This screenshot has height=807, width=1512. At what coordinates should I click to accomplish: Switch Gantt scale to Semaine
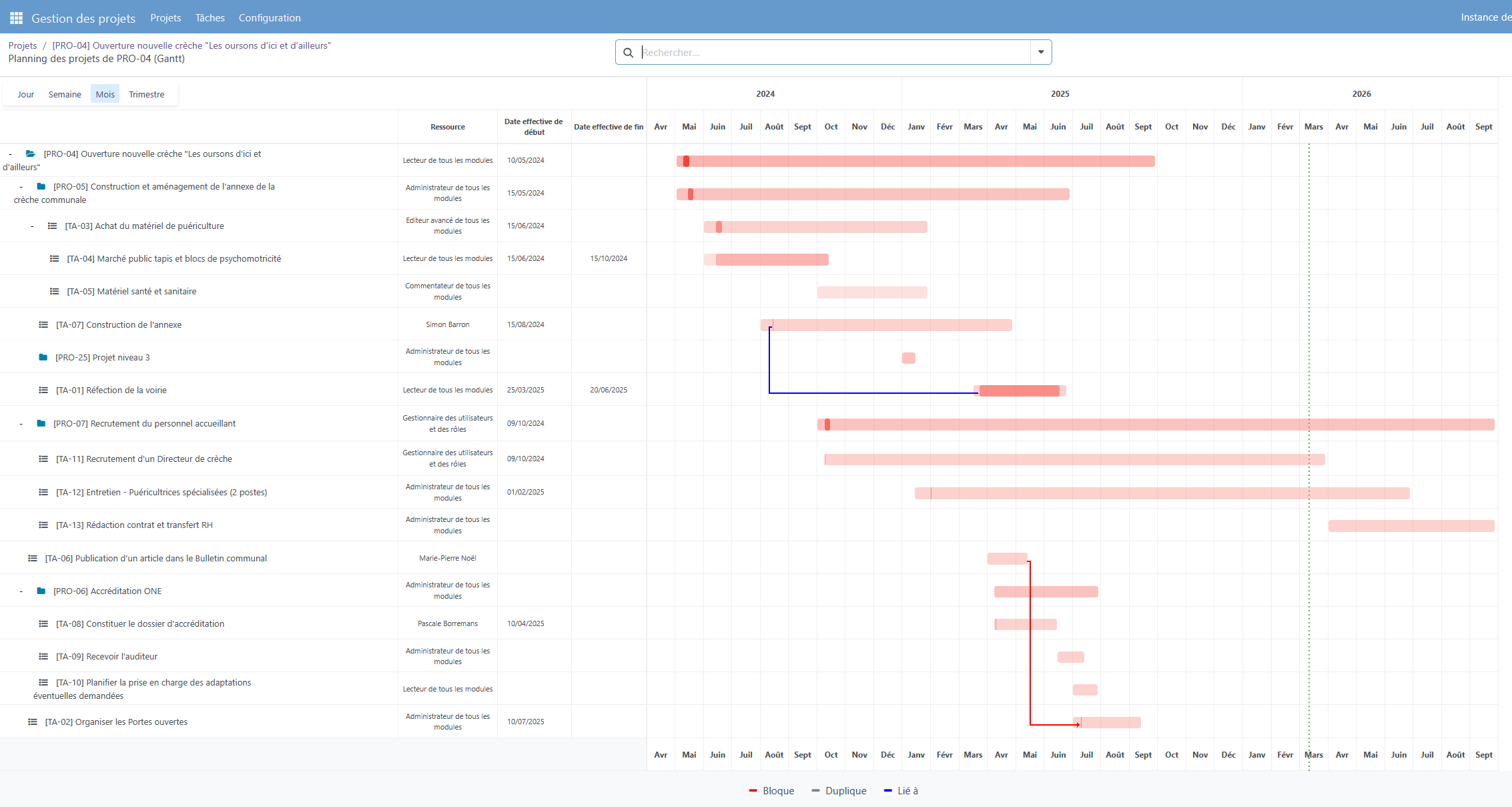[65, 94]
